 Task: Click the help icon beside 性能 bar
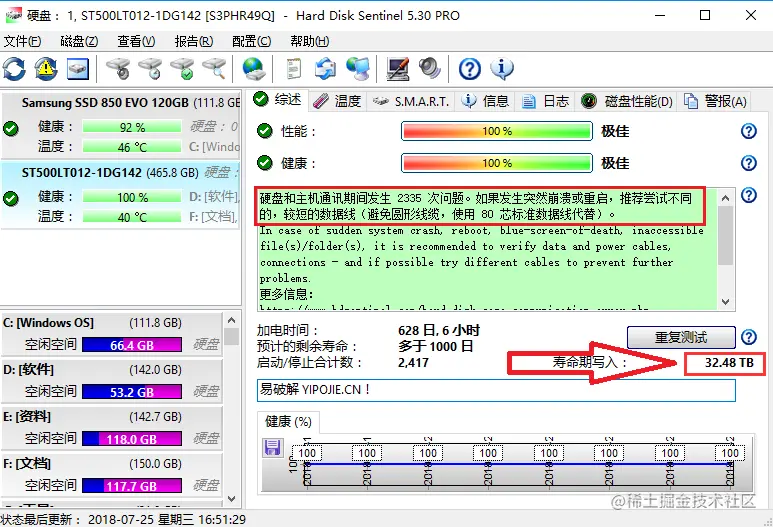click(x=749, y=131)
